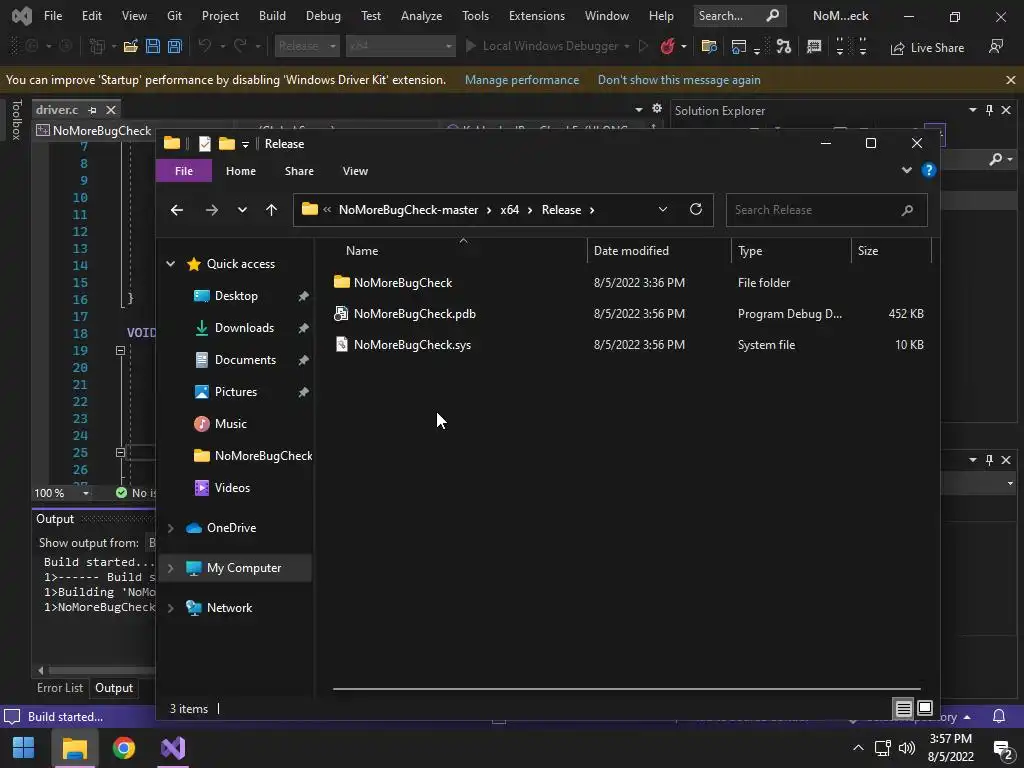Collapse the Quick access tree node
The height and width of the screenshot is (768, 1024).
170,264
